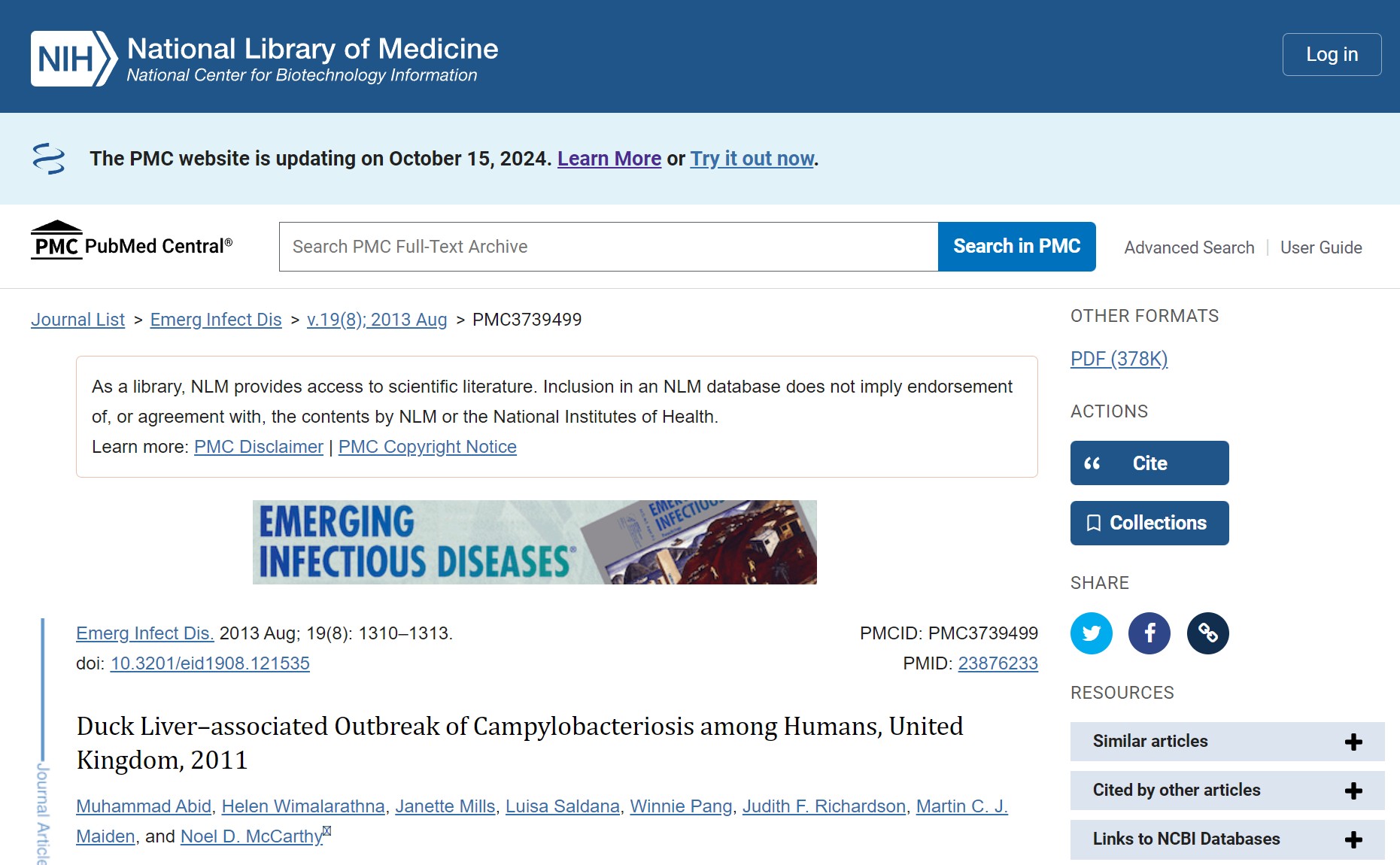Click the Emerging Infectious Diseases journal banner
Screen dimensions: 1400x865
(x=534, y=542)
